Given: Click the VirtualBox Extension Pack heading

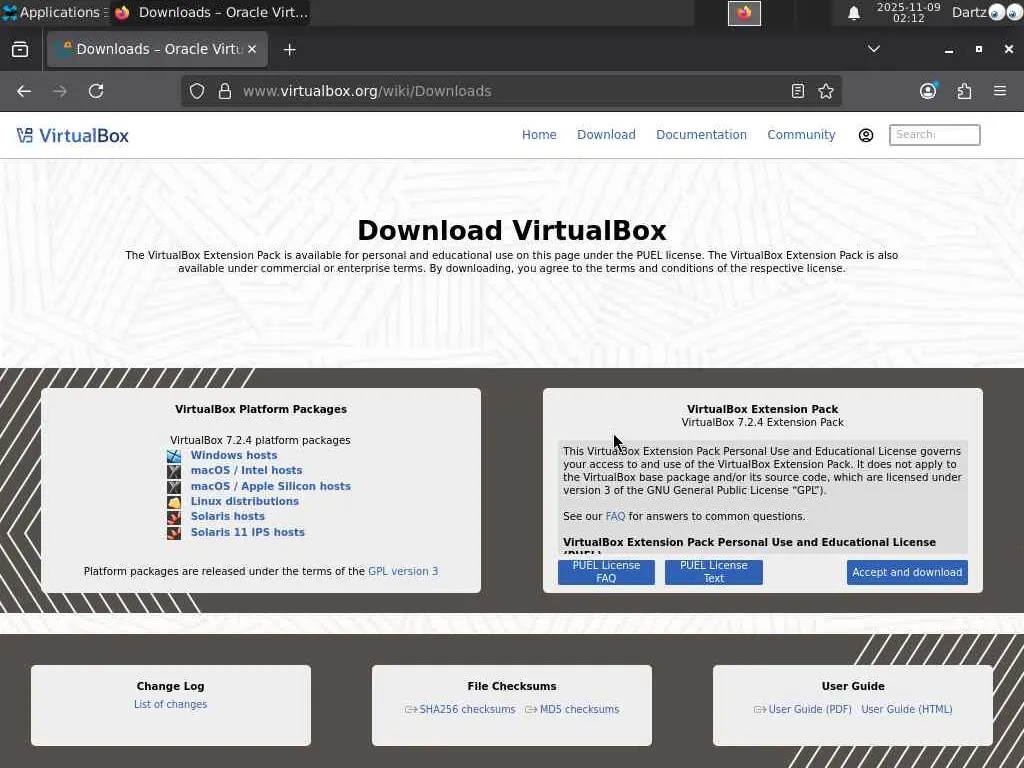Looking at the screenshot, I should 763,409.
